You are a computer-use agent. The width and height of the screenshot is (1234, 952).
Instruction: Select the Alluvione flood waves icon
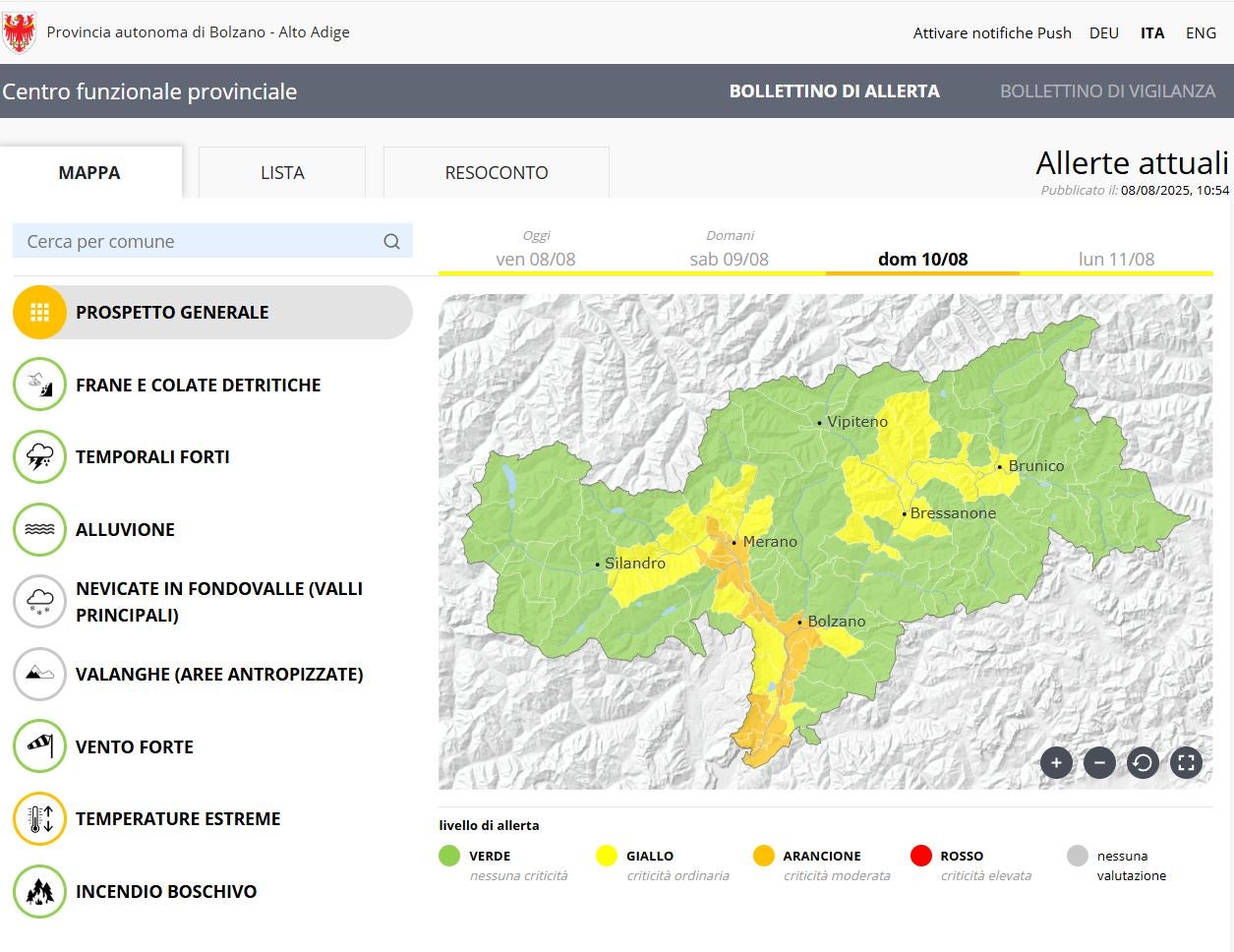tap(39, 529)
